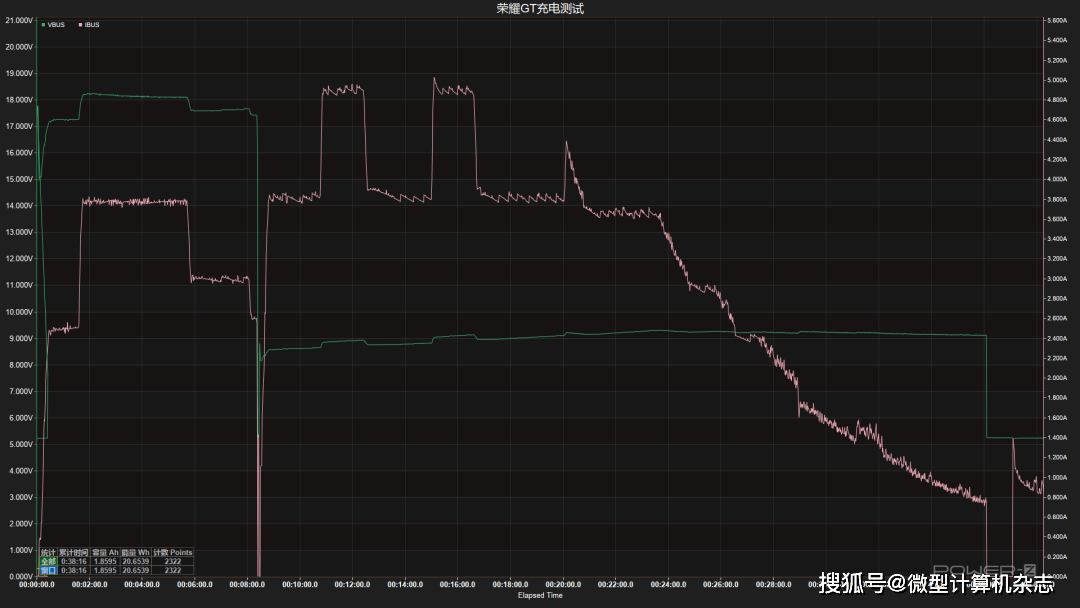Click the 3.800A label on current axis

click(1057, 200)
